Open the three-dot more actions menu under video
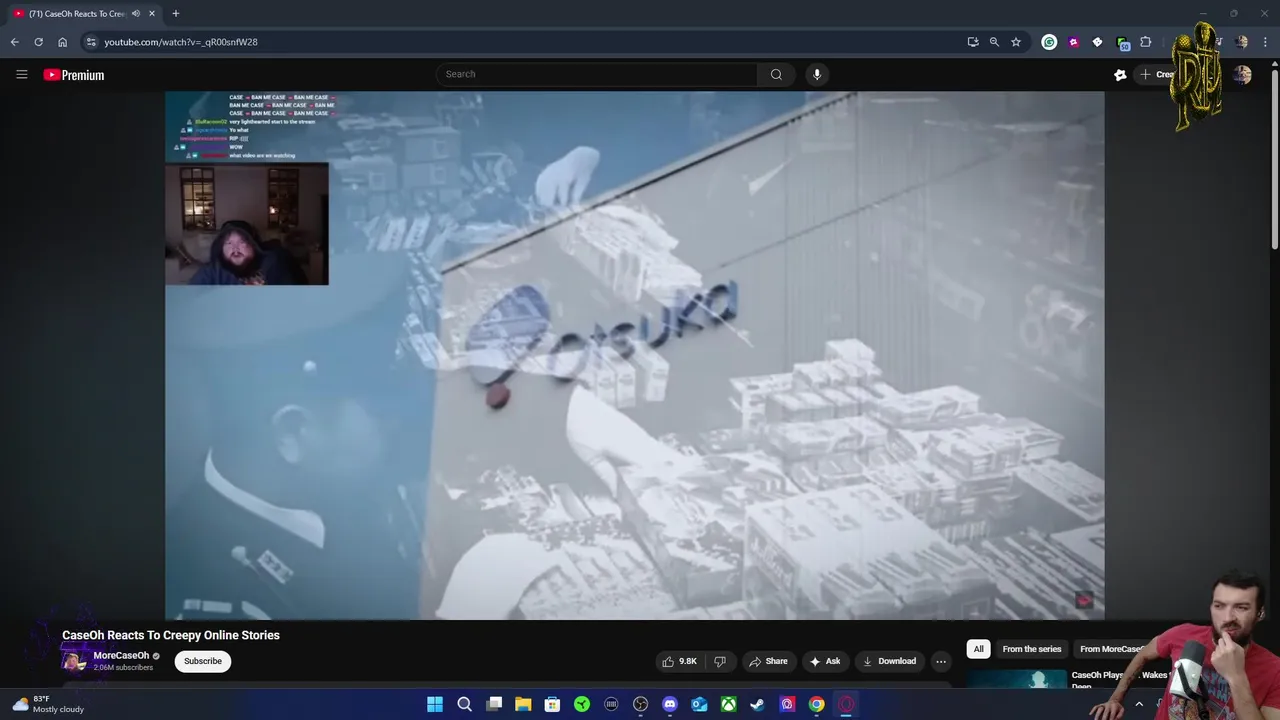 pos(940,661)
